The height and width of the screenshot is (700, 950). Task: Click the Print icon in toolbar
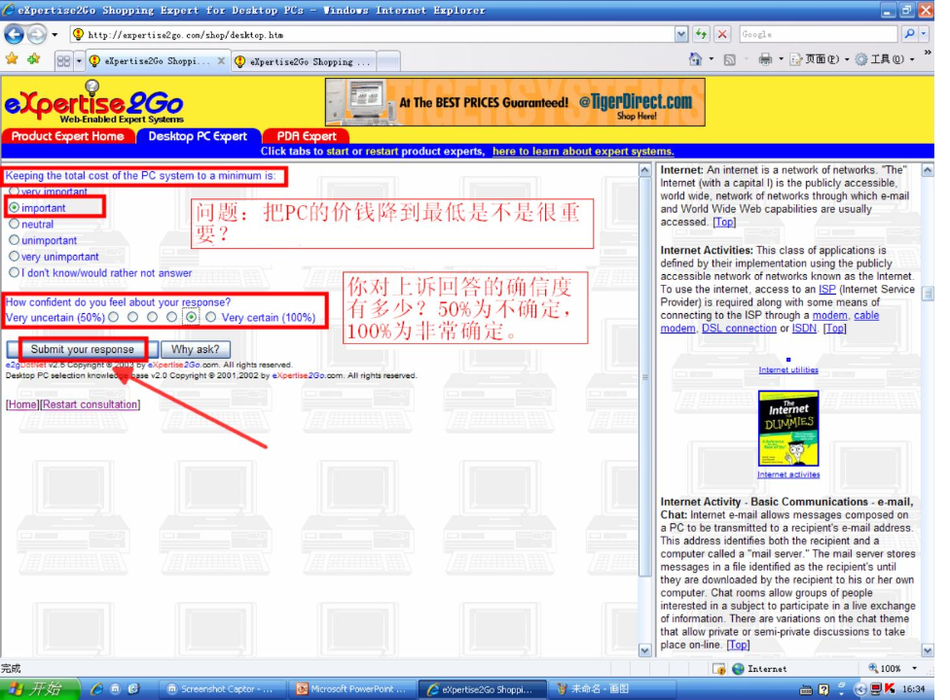pos(765,60)
